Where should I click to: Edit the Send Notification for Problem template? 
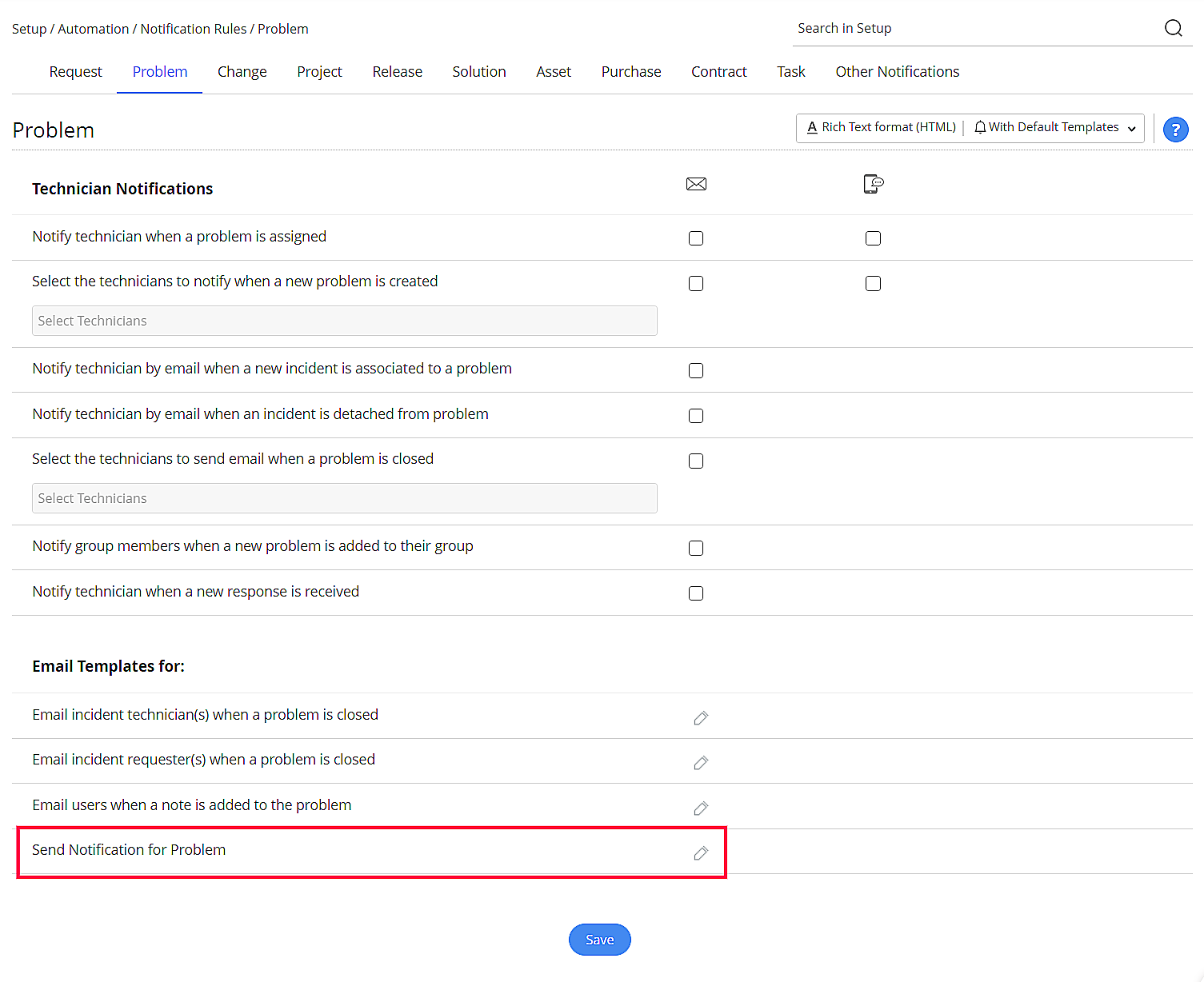[x=701, y=853]
